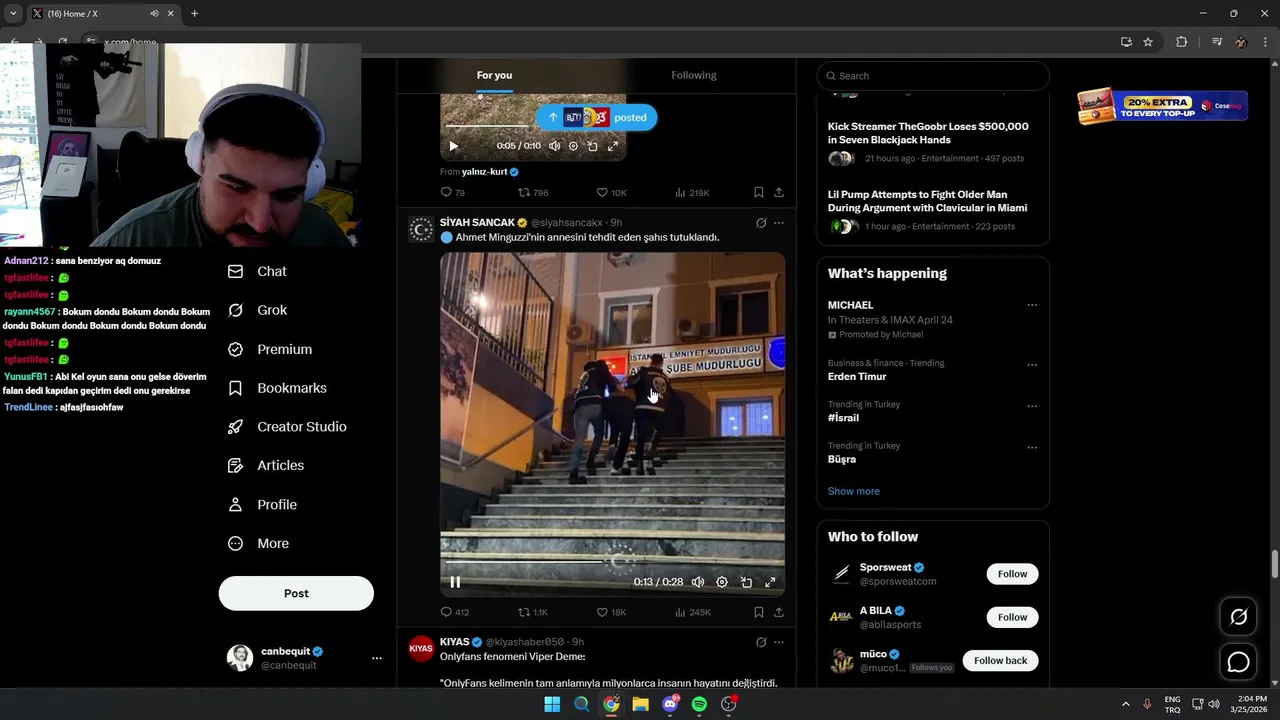Open Erden Timur trend more options

[x=1032, y=365]
